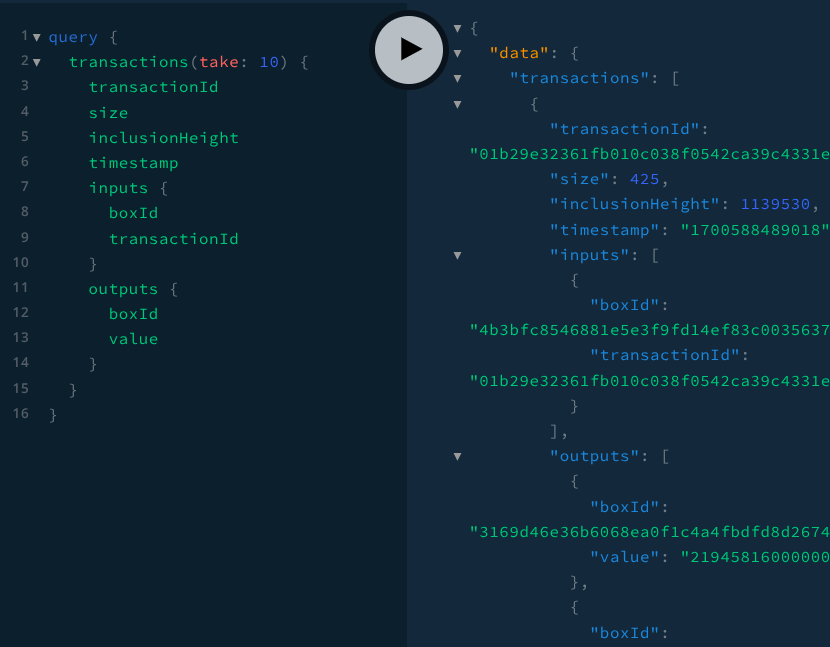This screenshot has height=647, width=830.
Task: Click the outputs field on line 11
Action: click(x=123, y=289)
